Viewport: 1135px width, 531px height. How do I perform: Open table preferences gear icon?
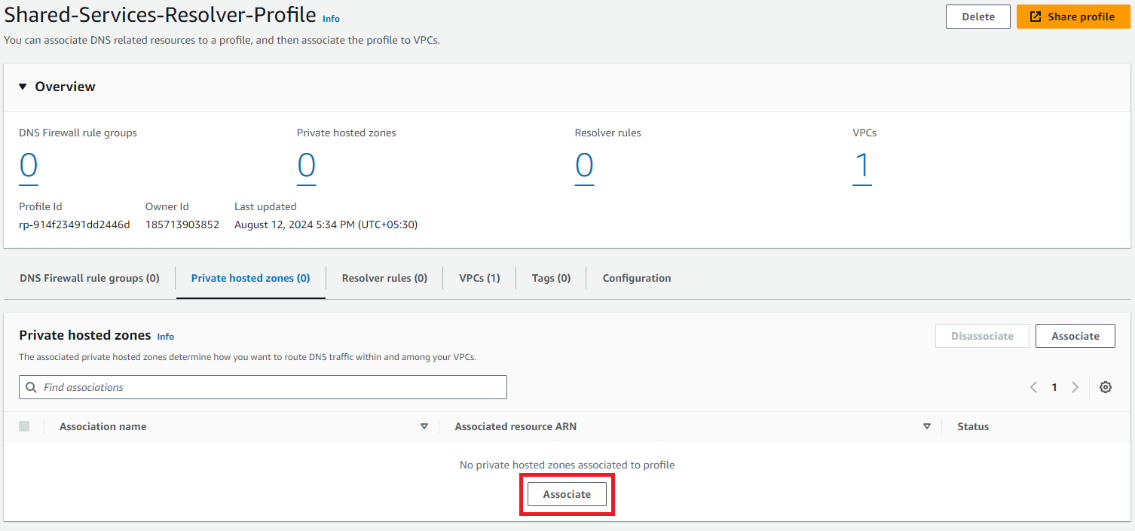tap(1105, 387)
